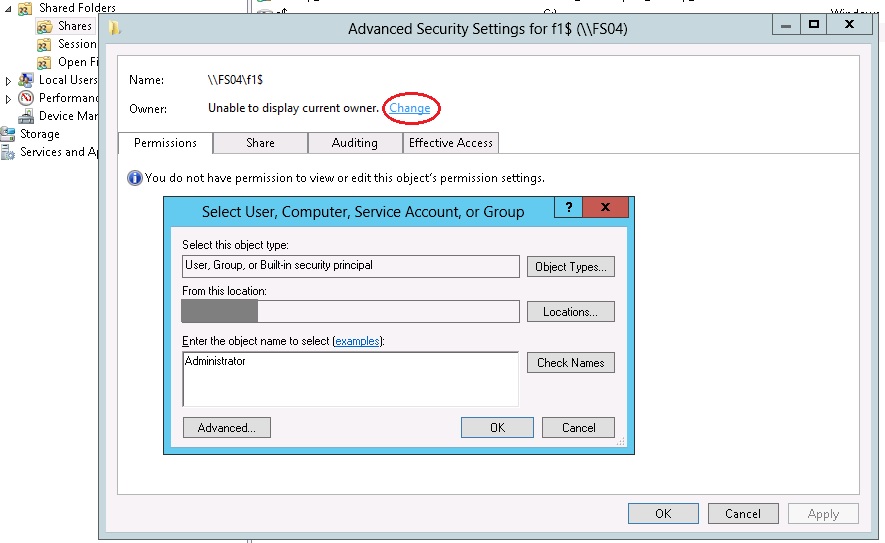Click the Check Names button

click(571, 362)
